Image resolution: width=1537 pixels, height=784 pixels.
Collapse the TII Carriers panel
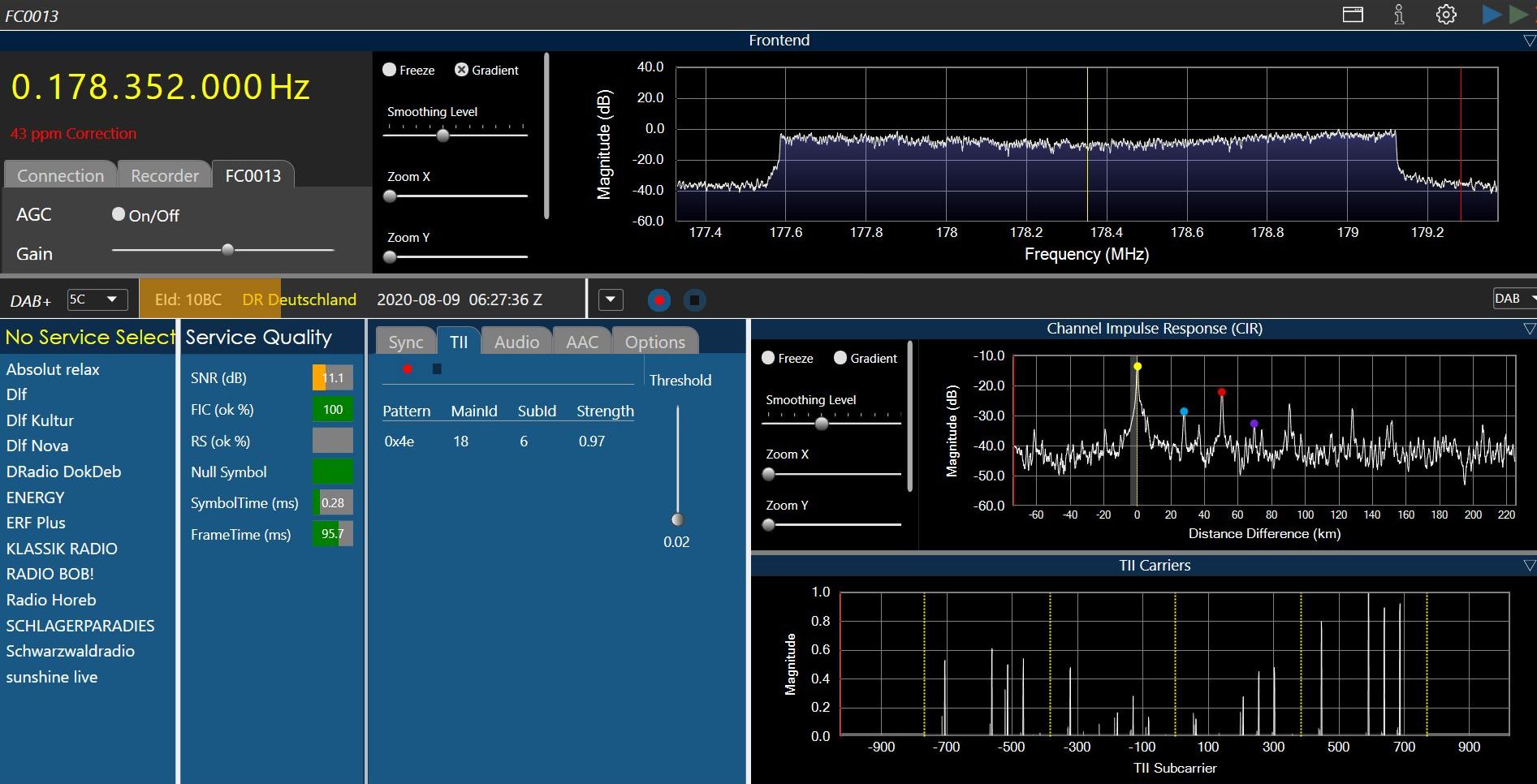[1529, 566]
